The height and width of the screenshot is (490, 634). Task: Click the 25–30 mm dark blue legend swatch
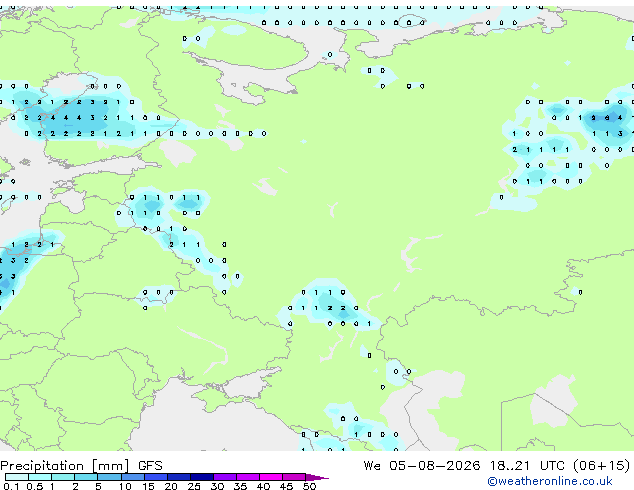click(x=201, y=477)
